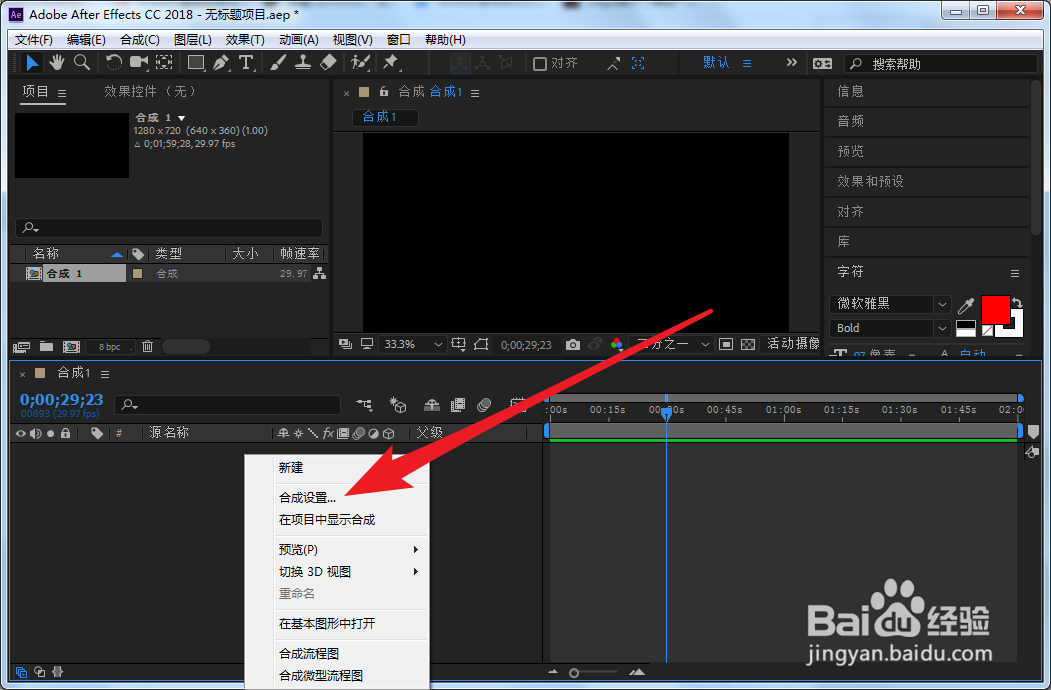Click the 8 bpc color depth button

click(109, 347)
